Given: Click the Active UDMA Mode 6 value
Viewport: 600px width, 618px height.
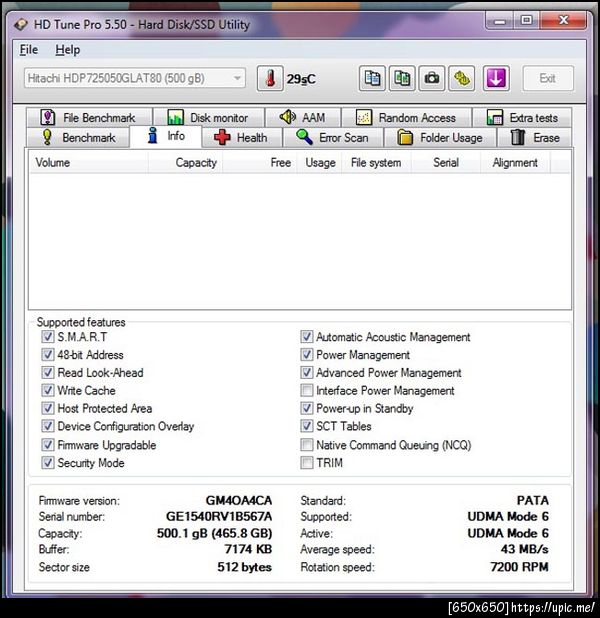Looking at the screenshot, I should coord(508,533).
